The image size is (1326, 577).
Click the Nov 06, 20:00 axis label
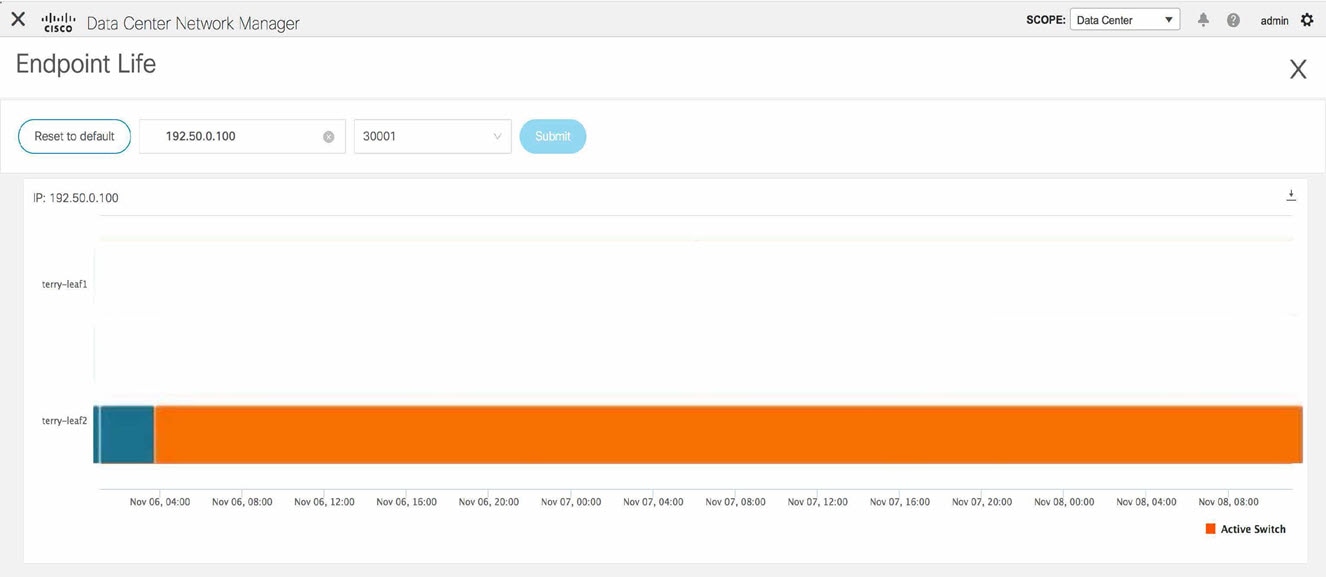click(x=489, y=502)
